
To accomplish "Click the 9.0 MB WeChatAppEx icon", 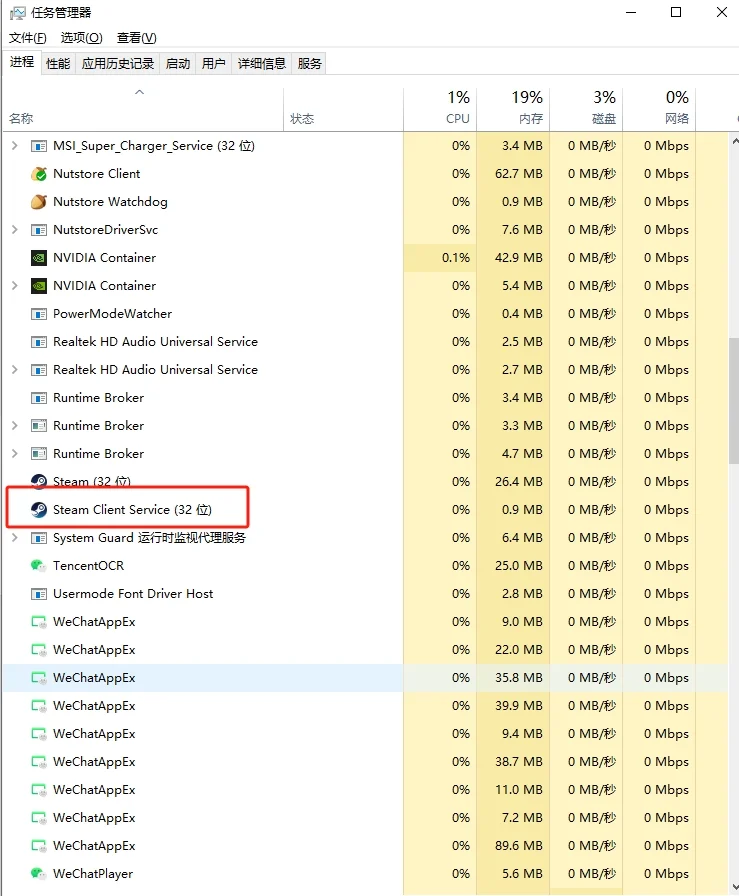I will click(38, 622).
